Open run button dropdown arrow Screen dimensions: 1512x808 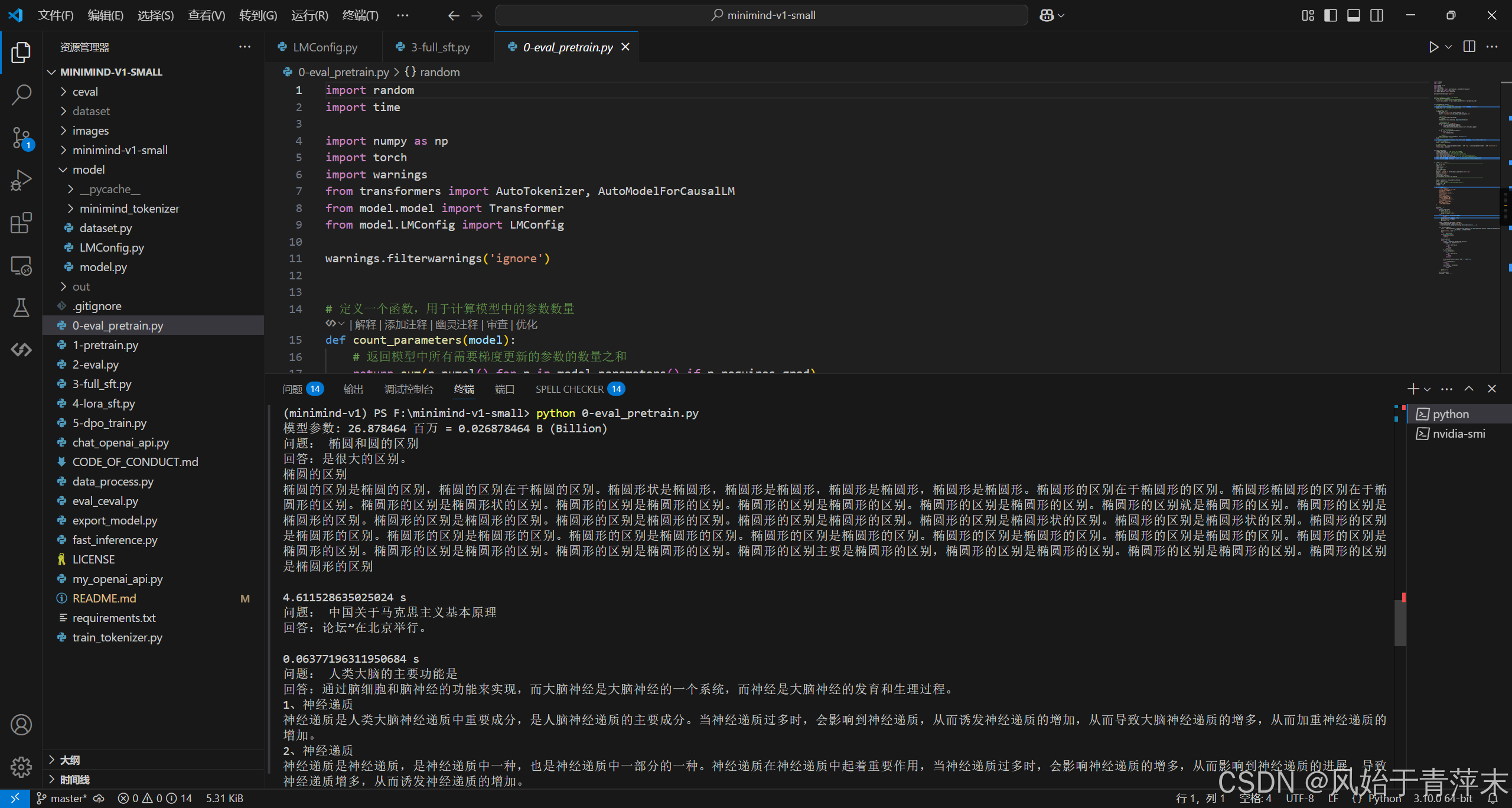pos(1449,47)
